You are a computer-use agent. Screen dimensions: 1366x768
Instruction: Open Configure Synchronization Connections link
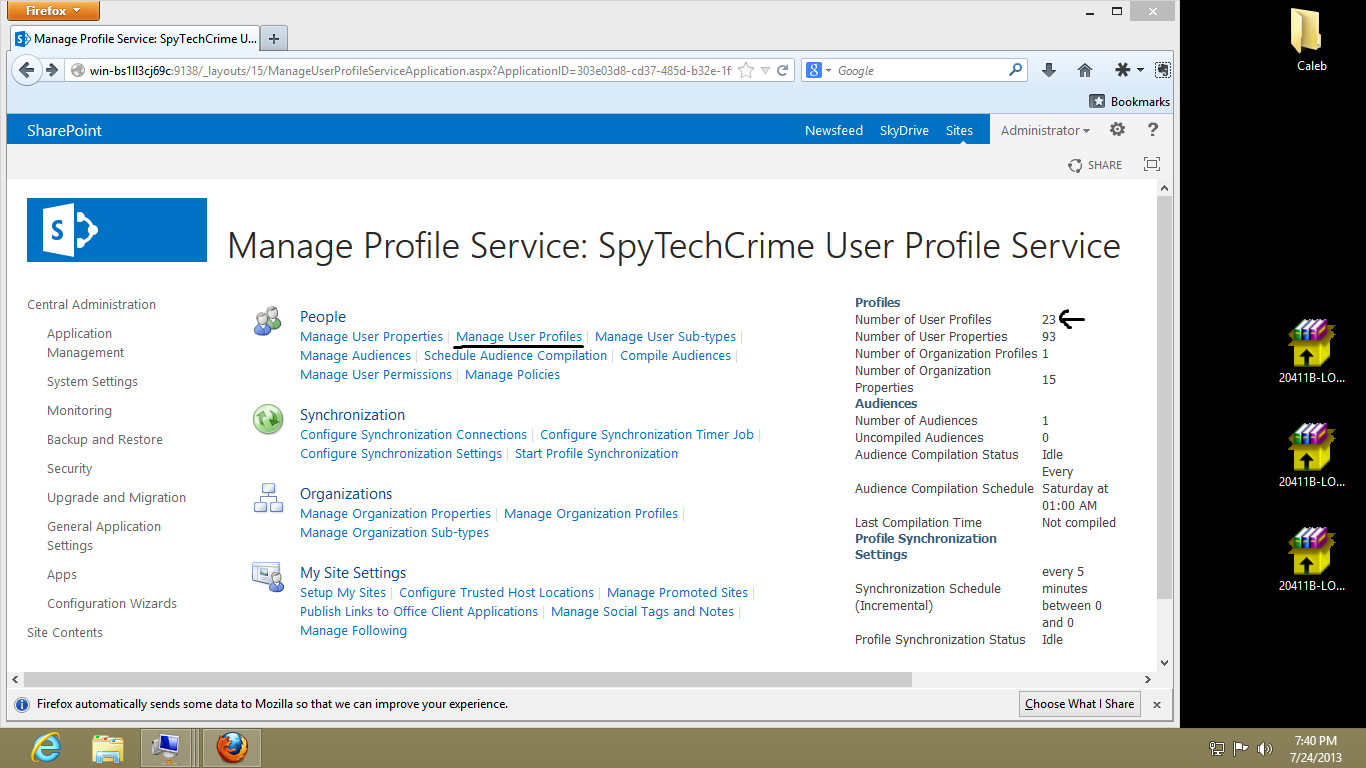pos(413,435)
